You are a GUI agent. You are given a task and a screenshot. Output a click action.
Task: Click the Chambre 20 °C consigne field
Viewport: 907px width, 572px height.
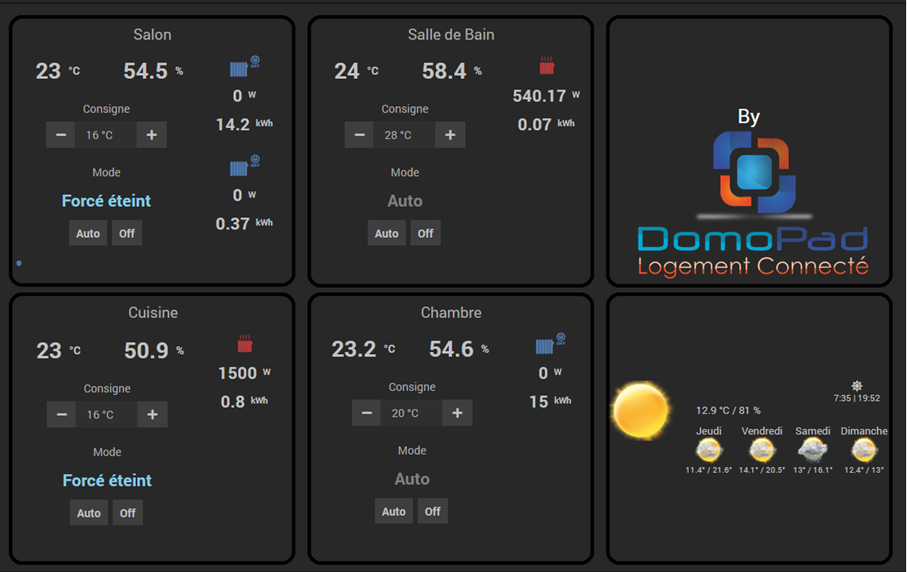point(411,412)
